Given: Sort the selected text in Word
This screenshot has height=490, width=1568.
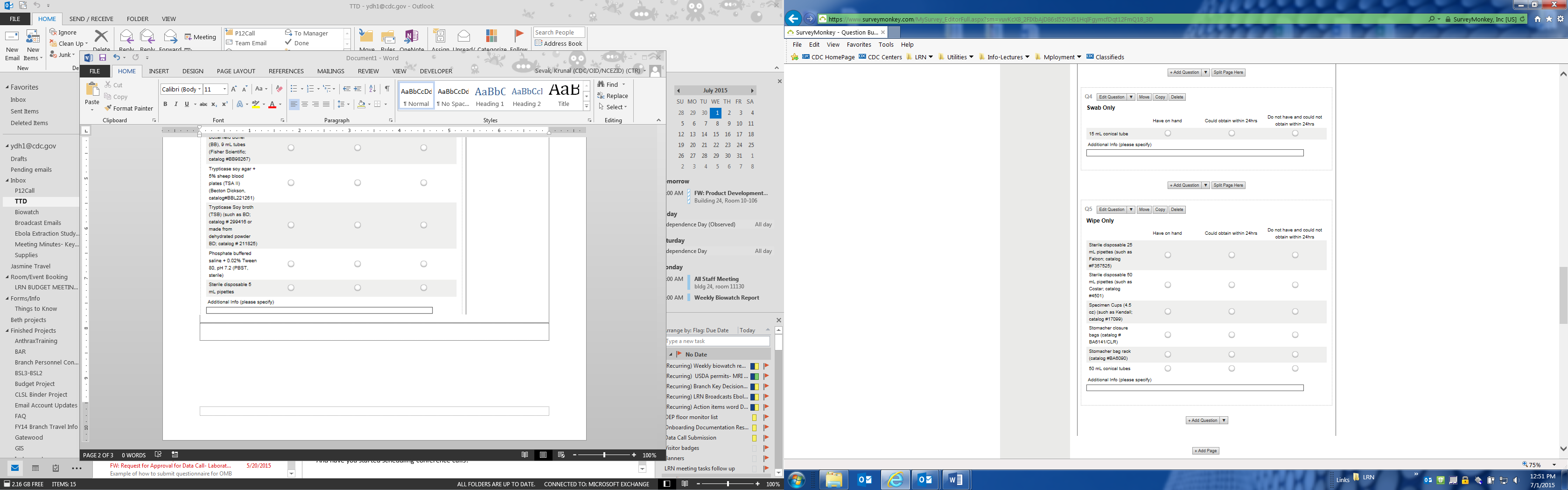Looking at the screenshot, I should pyautogui.click(x=372, y=89).
